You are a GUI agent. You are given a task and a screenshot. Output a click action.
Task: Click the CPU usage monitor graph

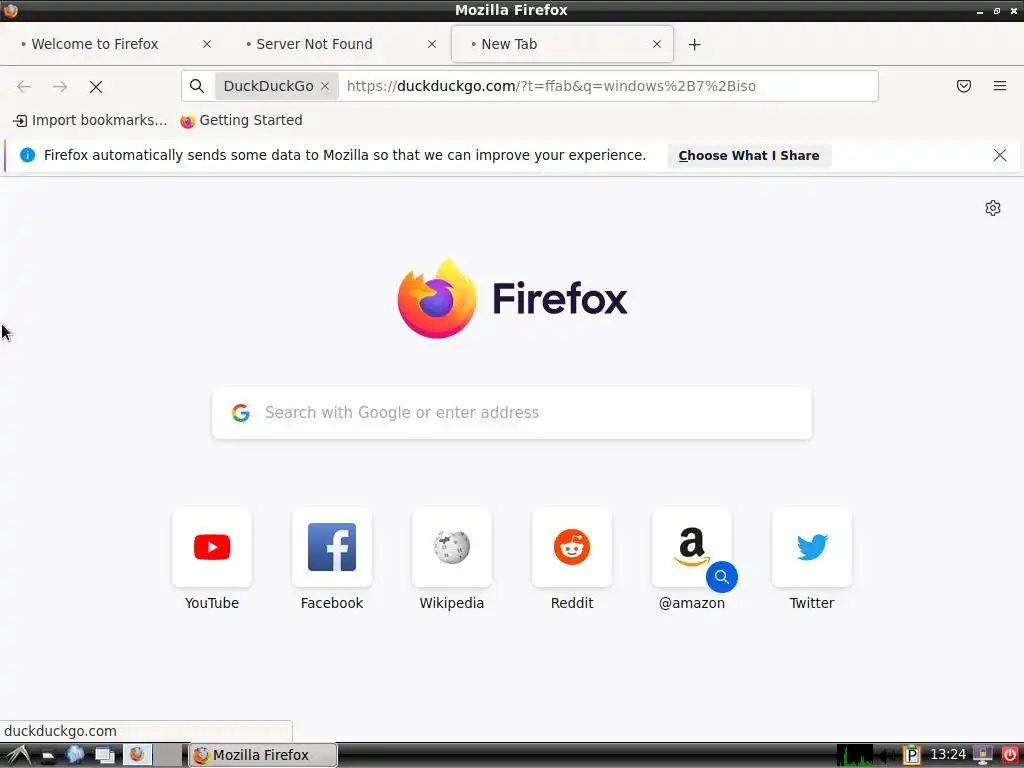pos(855,755)
